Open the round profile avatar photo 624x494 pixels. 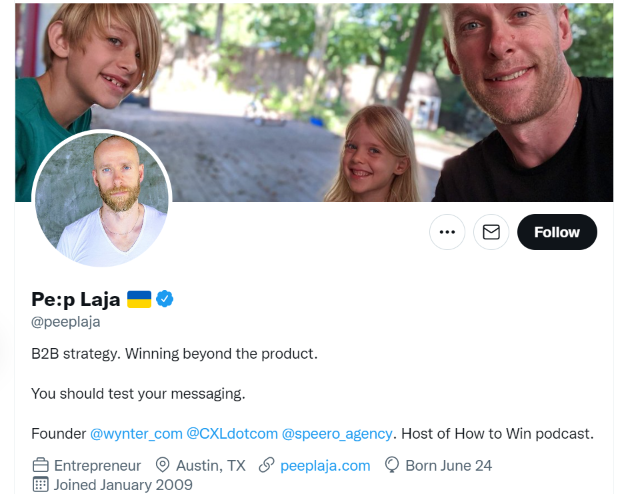[x=102, y=200]
